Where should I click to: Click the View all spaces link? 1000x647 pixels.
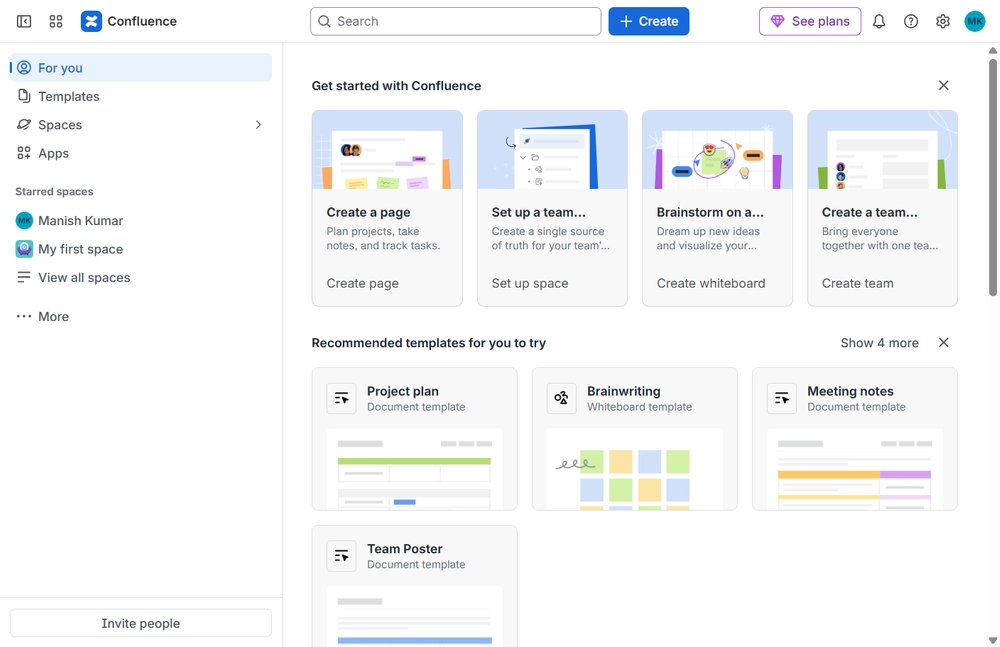[x=141, y=277]
